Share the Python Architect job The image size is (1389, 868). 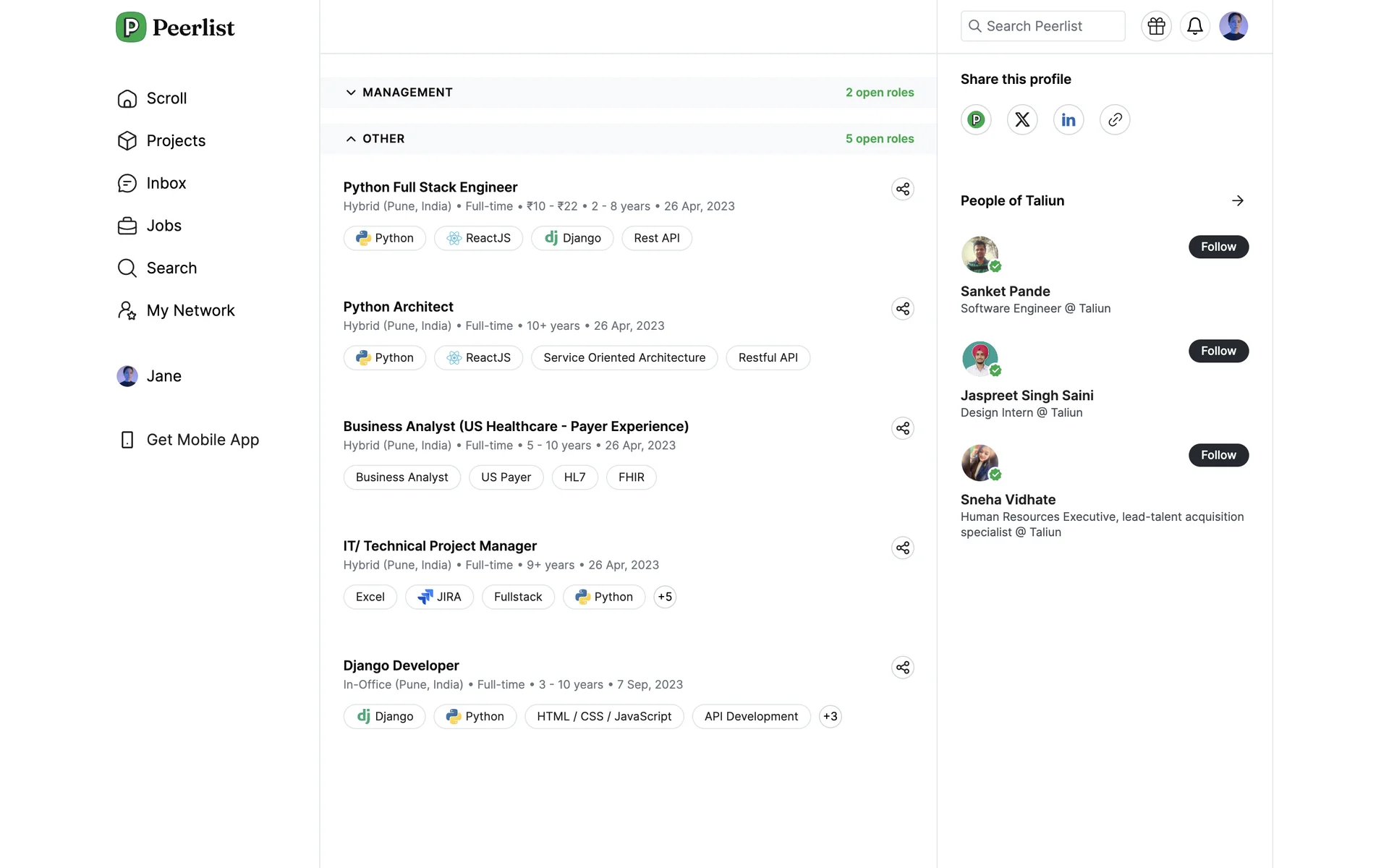click(x=902, y=309)
